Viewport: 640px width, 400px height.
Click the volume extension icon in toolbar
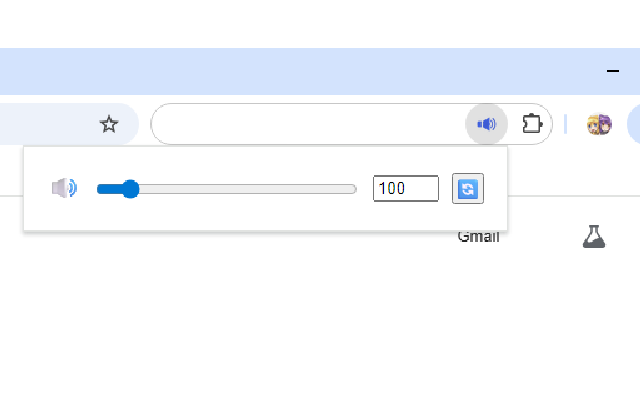pos(487,124)
